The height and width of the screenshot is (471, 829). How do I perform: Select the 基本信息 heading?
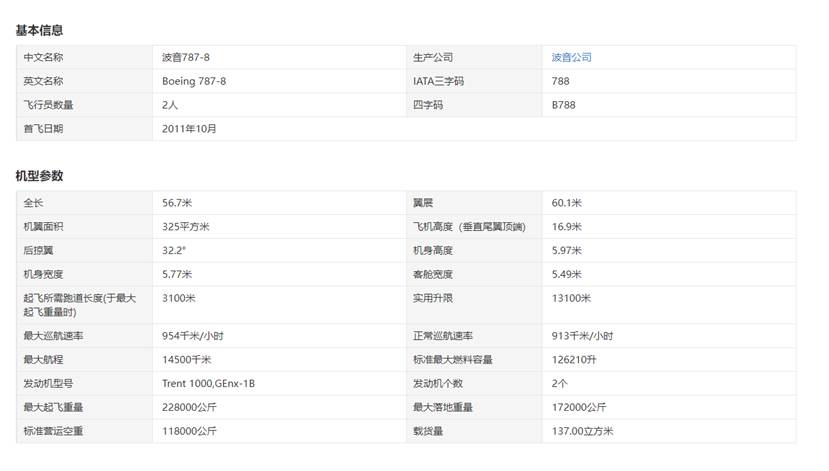coord(39,30)
